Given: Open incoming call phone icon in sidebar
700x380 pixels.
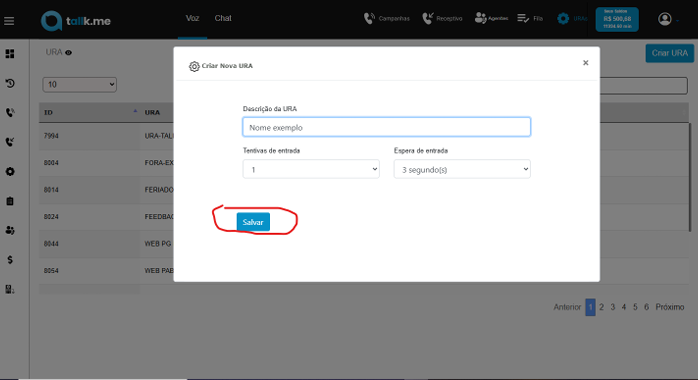Looking at the screenshot, I should click(10, 142).
